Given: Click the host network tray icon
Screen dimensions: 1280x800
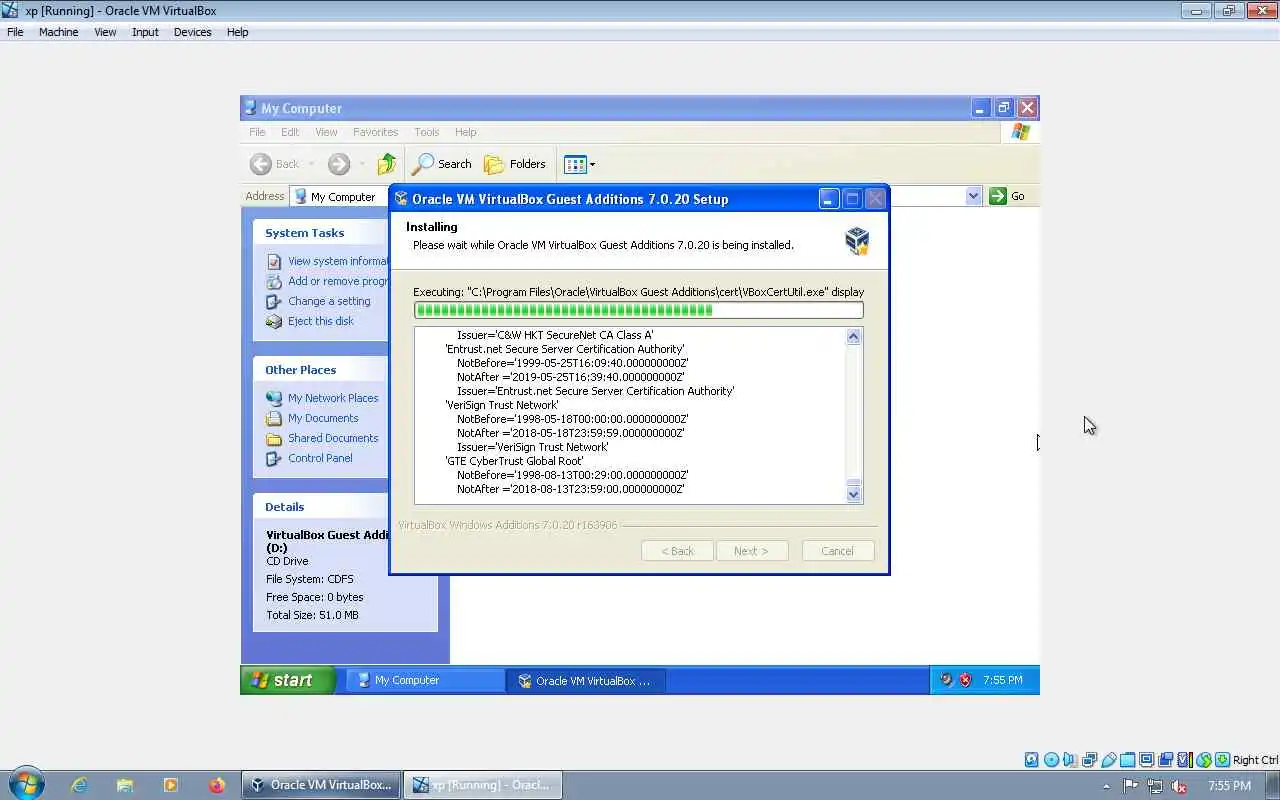Looking at the screenshot, I should point(1155,786).
